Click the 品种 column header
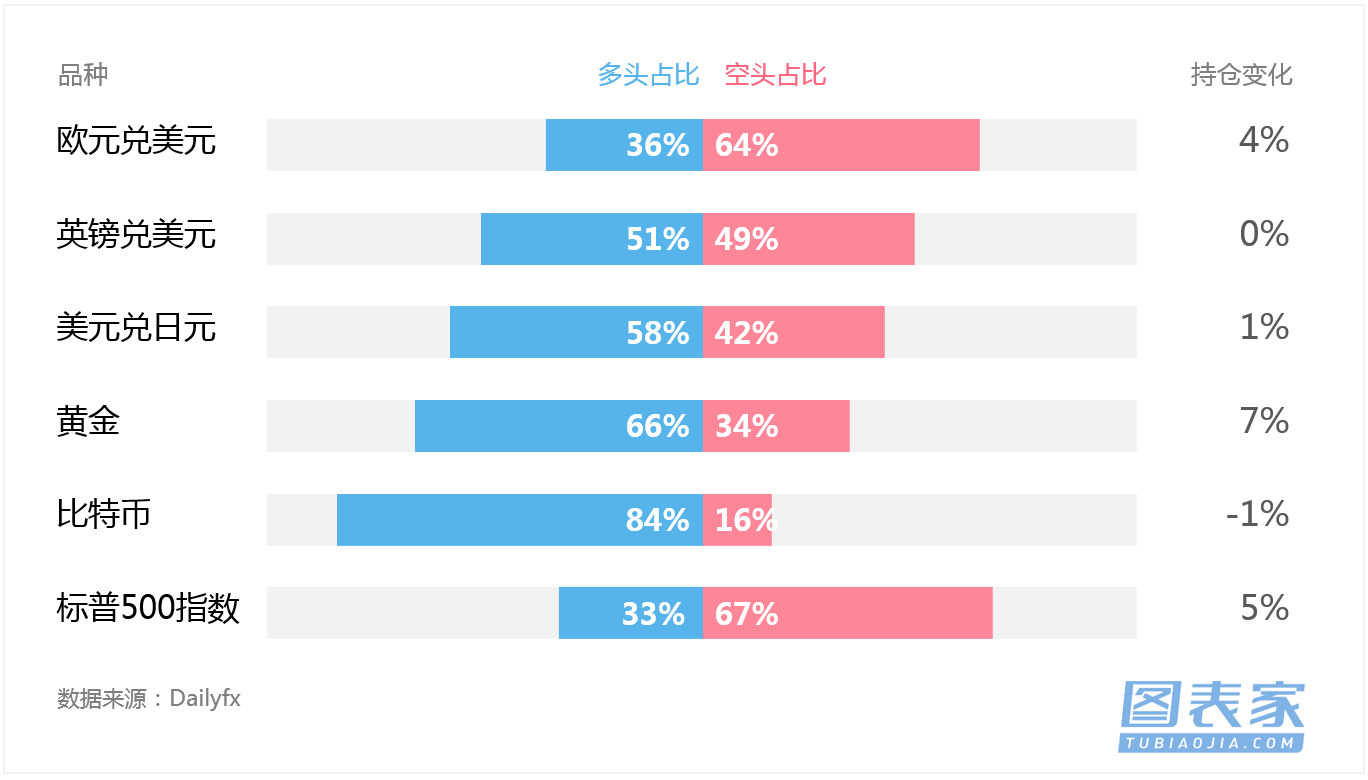Screen dimensions: 1368x780 (83, 75)
